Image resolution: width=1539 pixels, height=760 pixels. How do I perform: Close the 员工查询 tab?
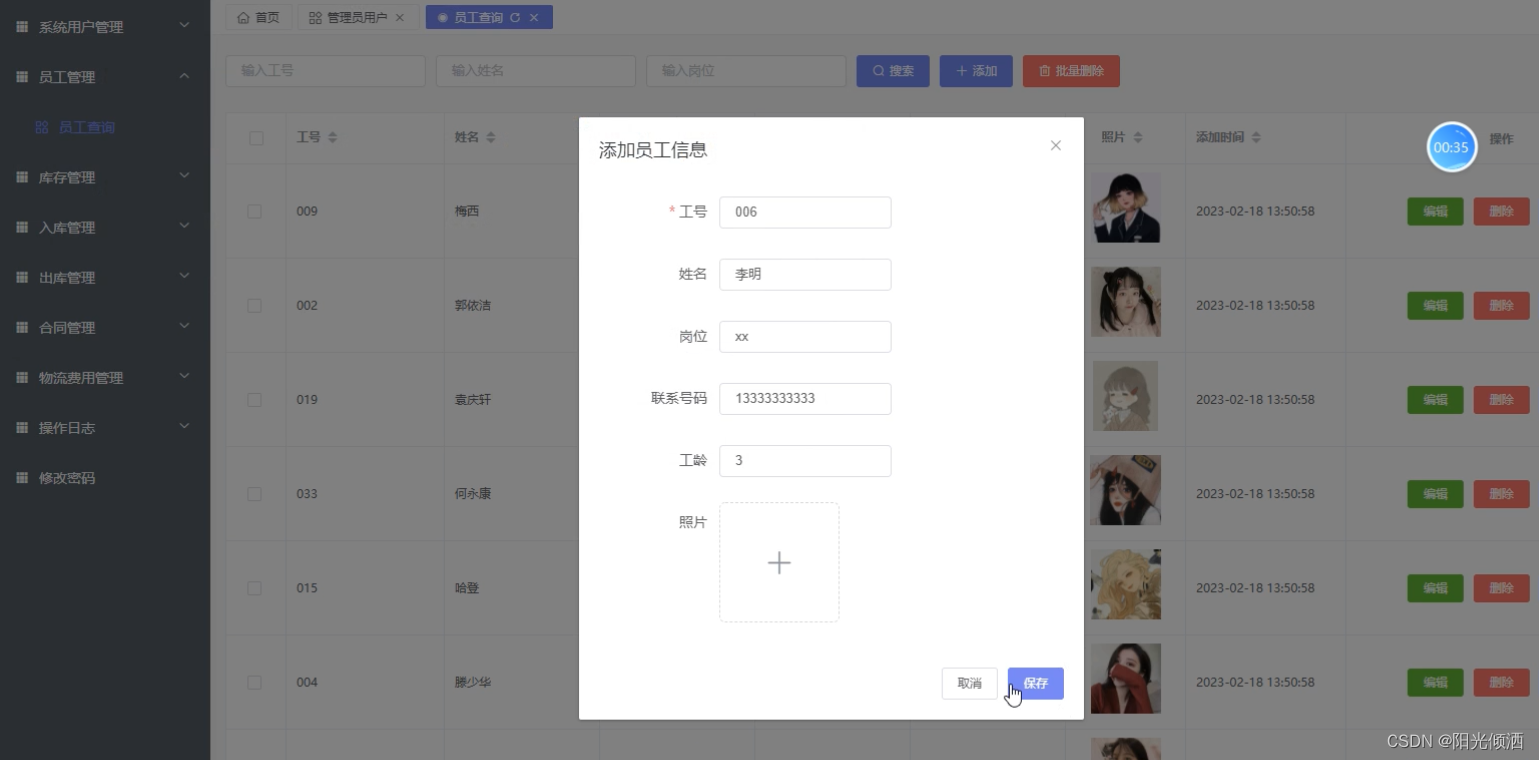point(534,17)
